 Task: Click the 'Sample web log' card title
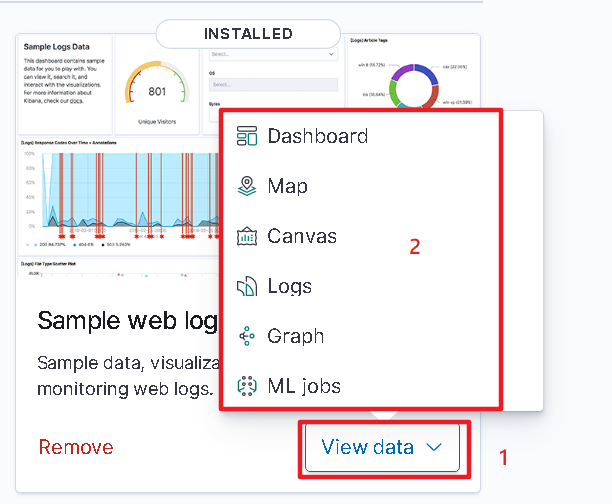pos(128,321)
